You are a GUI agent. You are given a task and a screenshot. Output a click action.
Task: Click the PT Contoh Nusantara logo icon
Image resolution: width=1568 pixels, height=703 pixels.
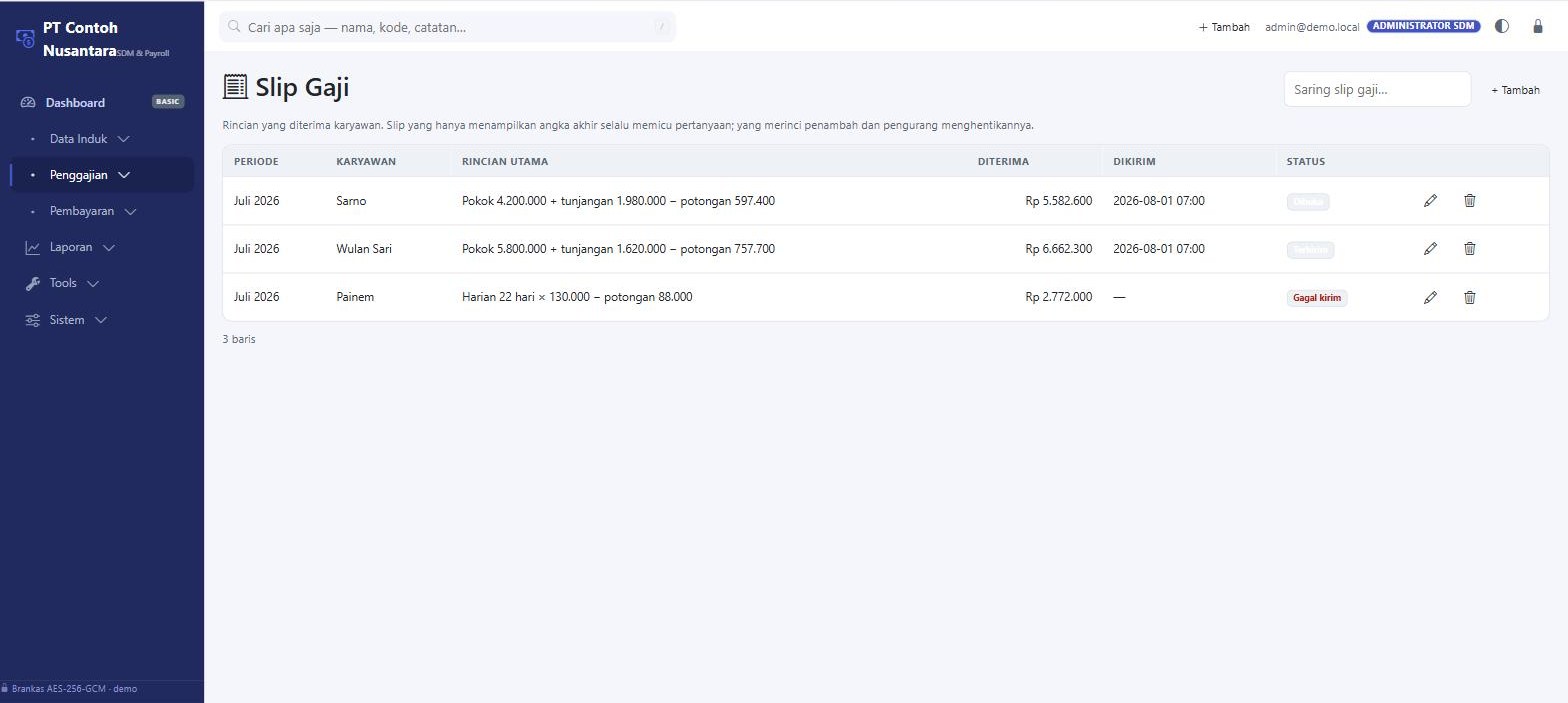tap(26, 39)
